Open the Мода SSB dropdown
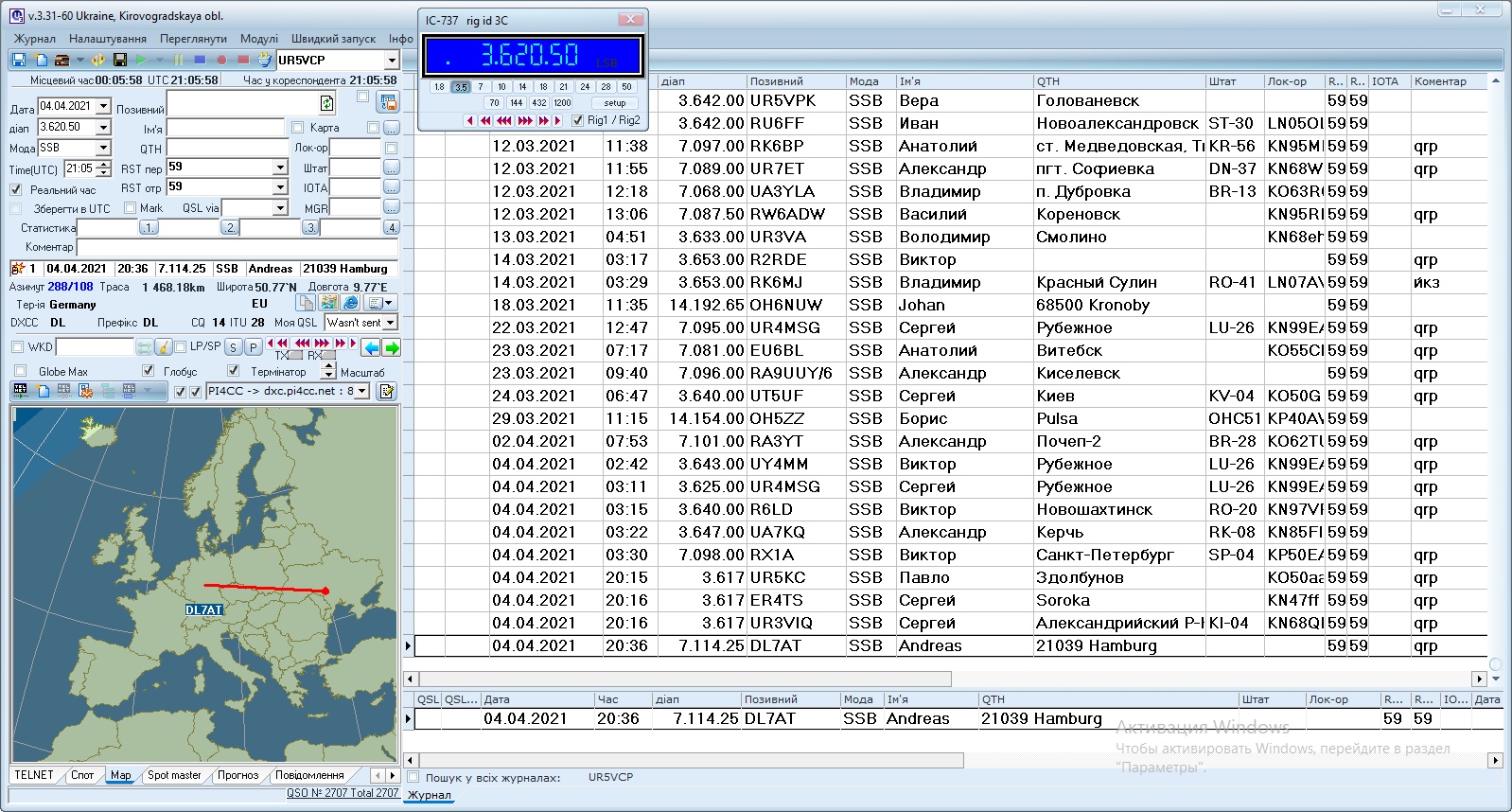Screen dimensions: 1512x812 pyautogui.click(x=103, y=149)
